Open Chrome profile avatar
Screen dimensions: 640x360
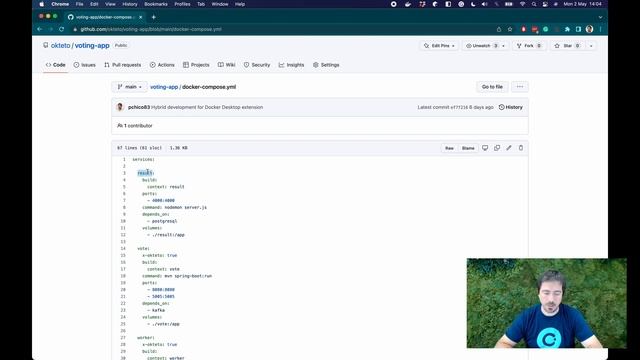pos(589,29)
